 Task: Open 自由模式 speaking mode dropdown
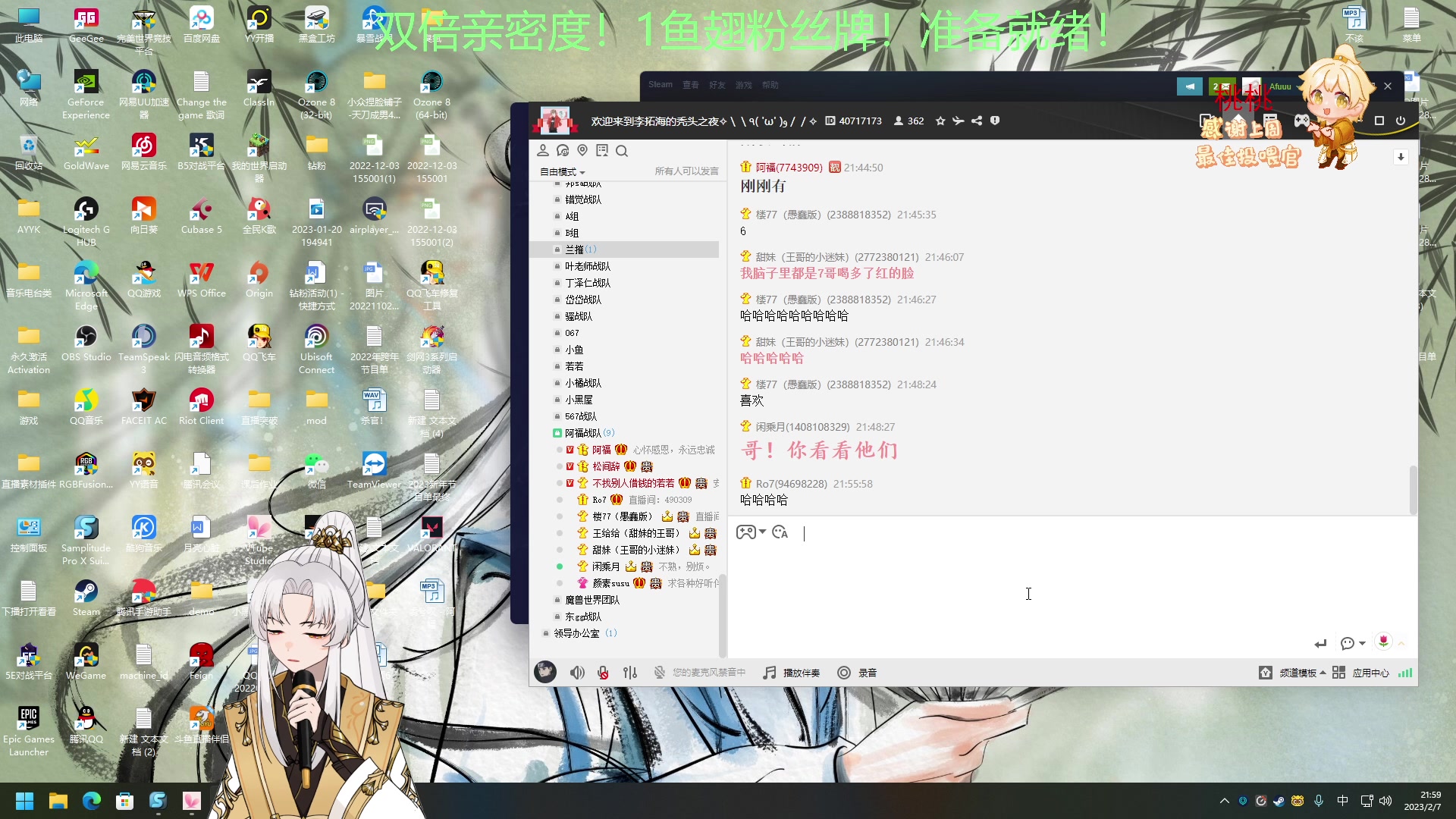tap(563, 172)
